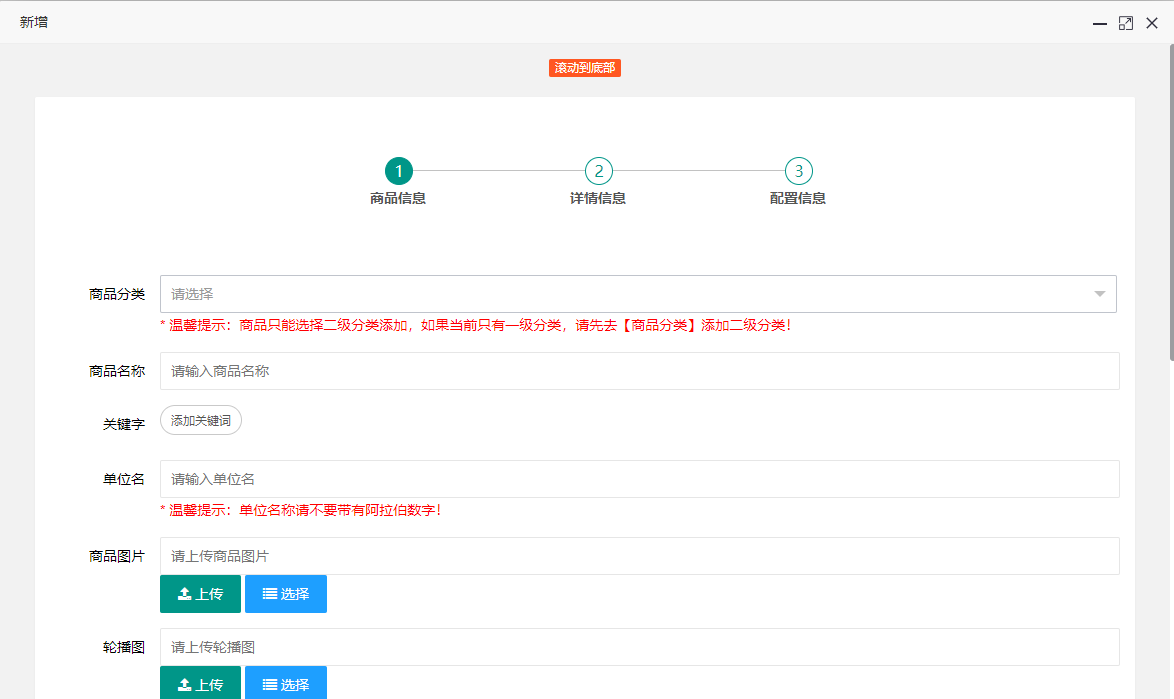This screenshot has height=699, width=1174.
Task: Open the 商品分类 dropdown arrow
Action: point(1099,294)
